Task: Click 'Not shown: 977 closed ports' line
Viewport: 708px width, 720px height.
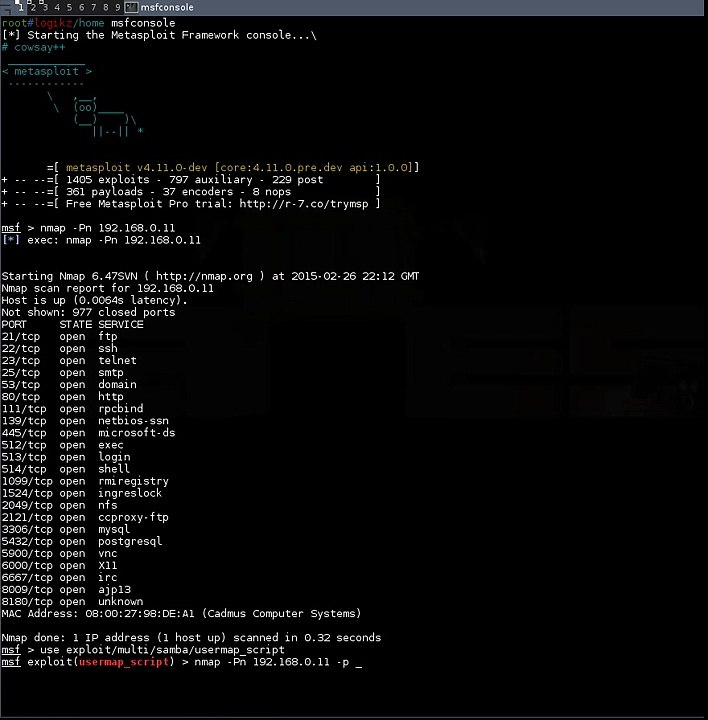Action: pos(88,313)
